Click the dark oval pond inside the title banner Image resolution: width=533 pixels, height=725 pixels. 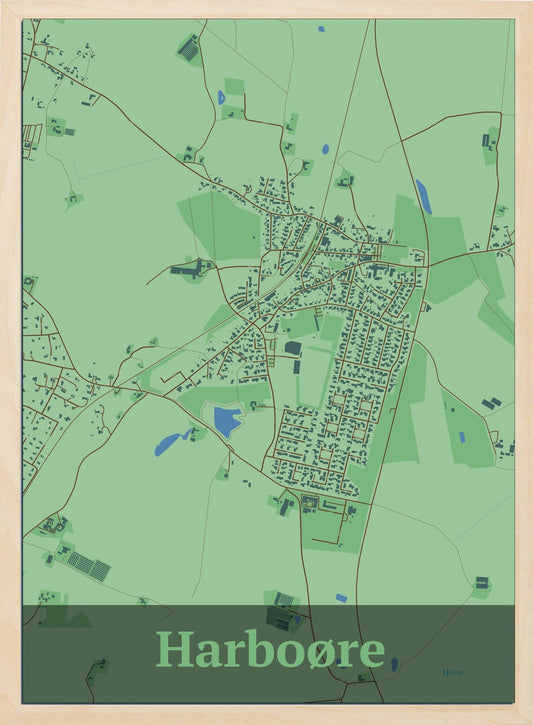pos(394,664)
